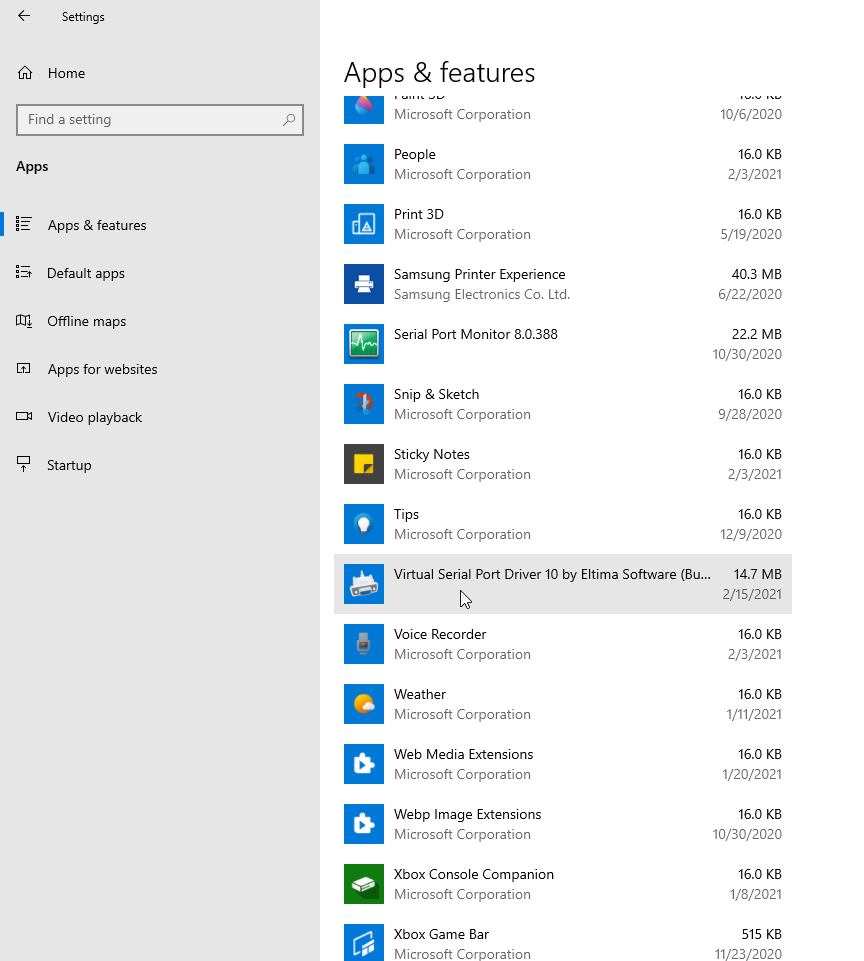Select the Snip & Sketch app name
Image resolution: width=864 pixels, height=961 pixels.
point(436,395)
